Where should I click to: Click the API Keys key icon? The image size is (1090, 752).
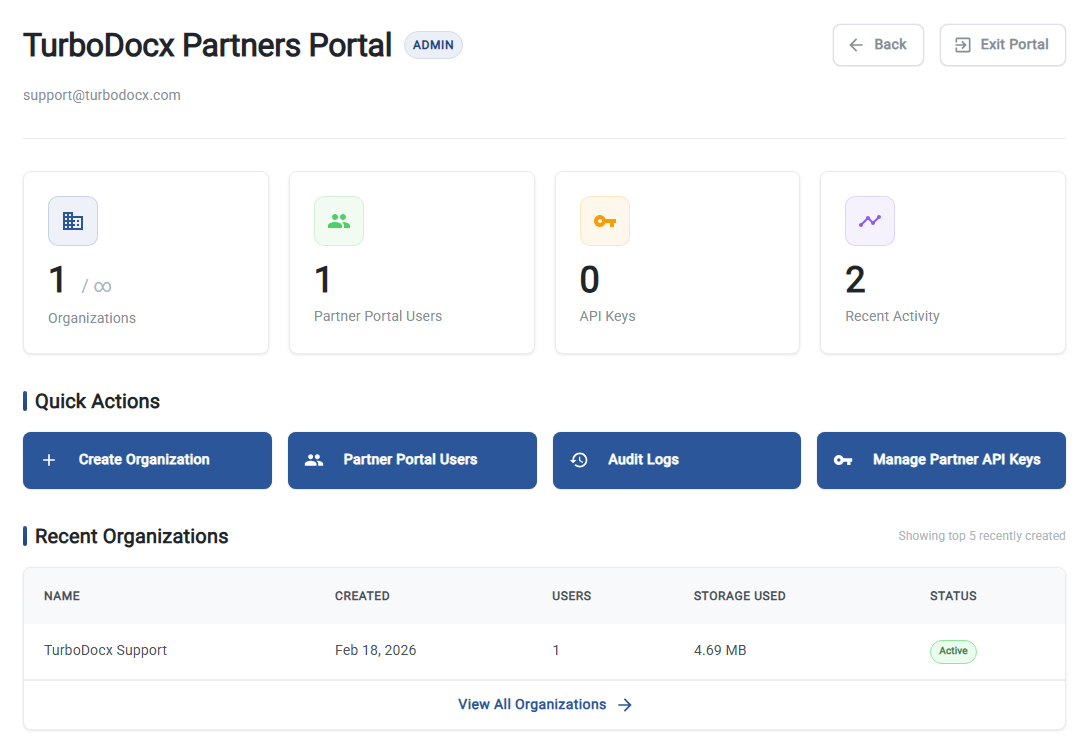(604, 220)
